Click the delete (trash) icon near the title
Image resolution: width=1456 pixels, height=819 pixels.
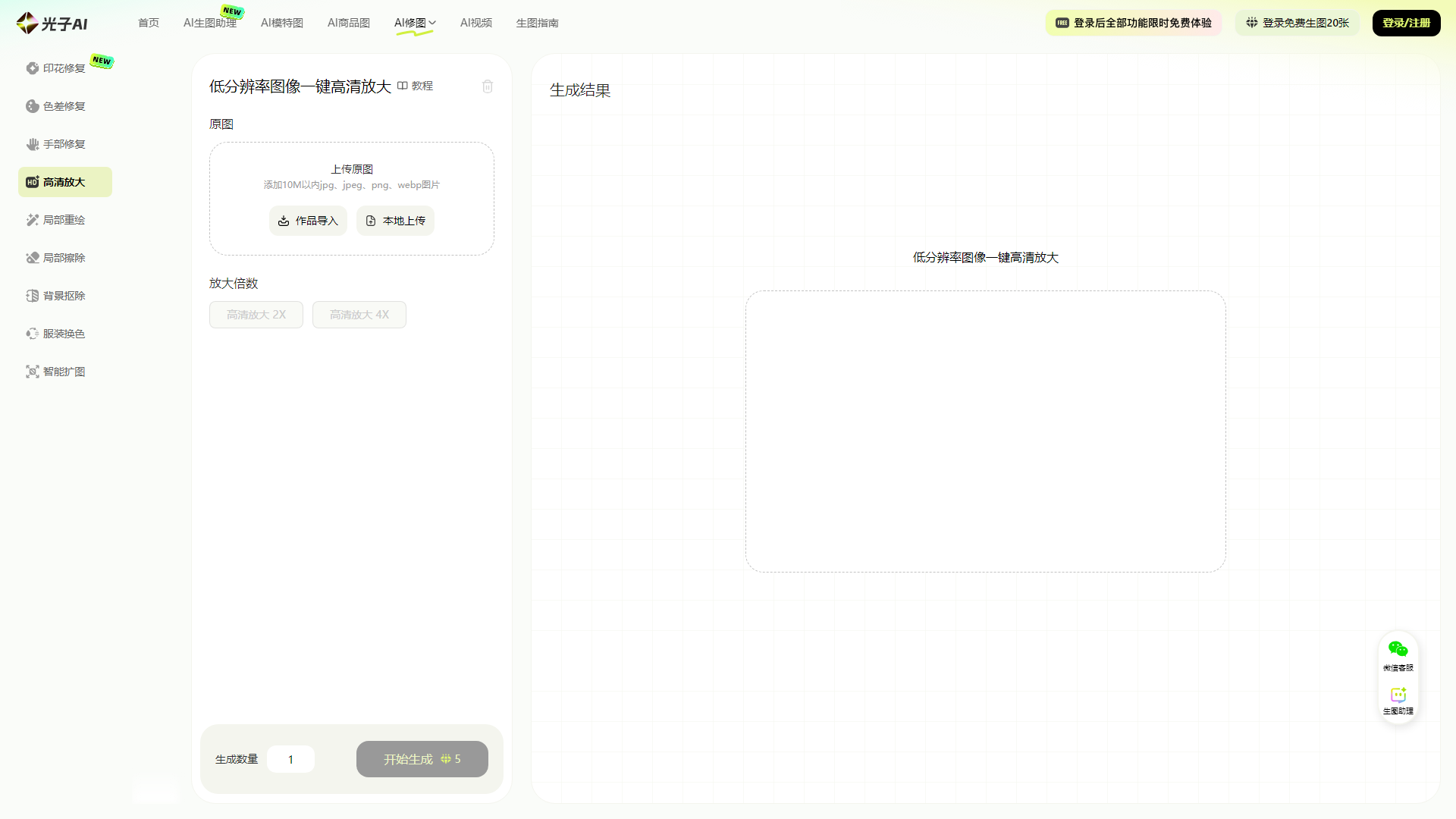(488, 86)
